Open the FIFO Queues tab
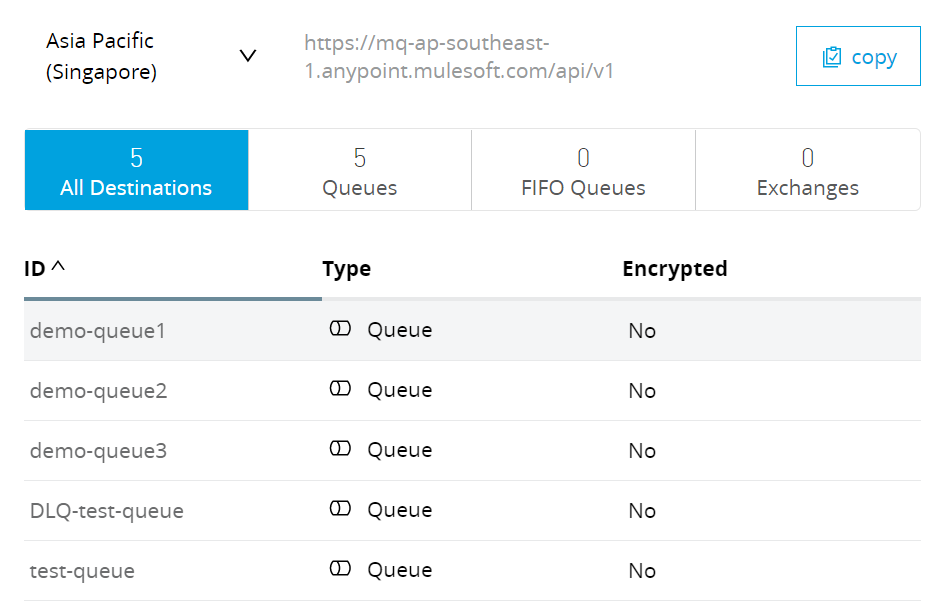The width and height of the screenshot is (927, 615). click(583, 170)
